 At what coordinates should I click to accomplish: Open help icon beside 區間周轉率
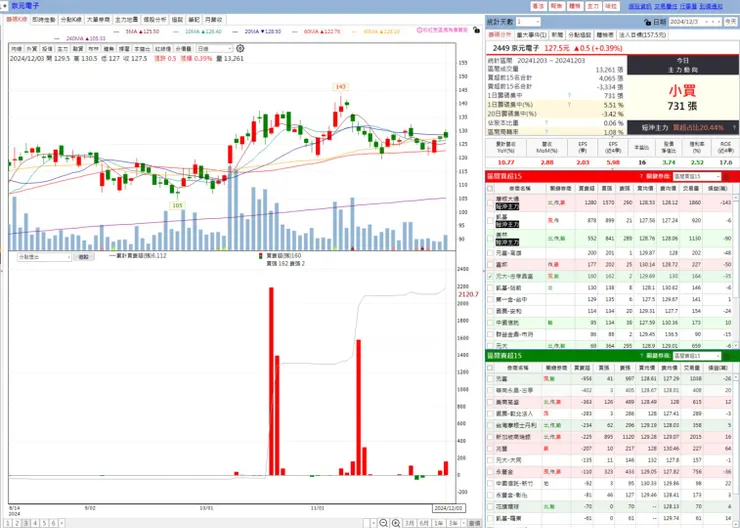point(546,132)
